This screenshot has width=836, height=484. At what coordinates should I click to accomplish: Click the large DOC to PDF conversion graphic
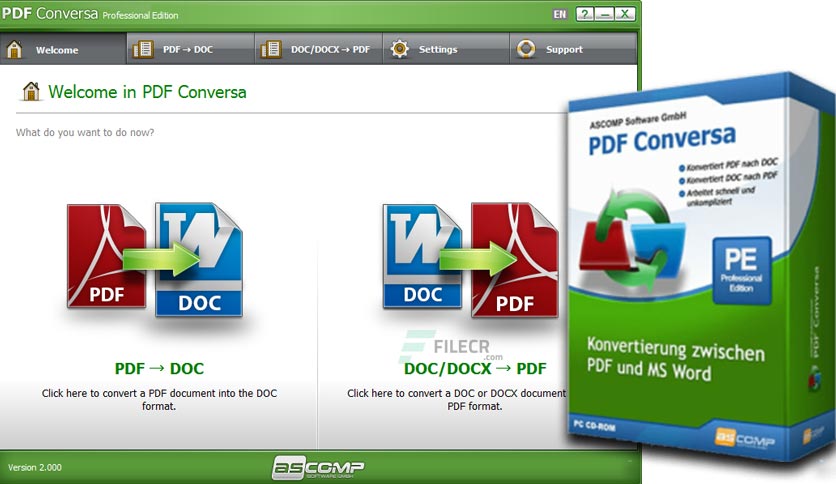pos(471,260)
